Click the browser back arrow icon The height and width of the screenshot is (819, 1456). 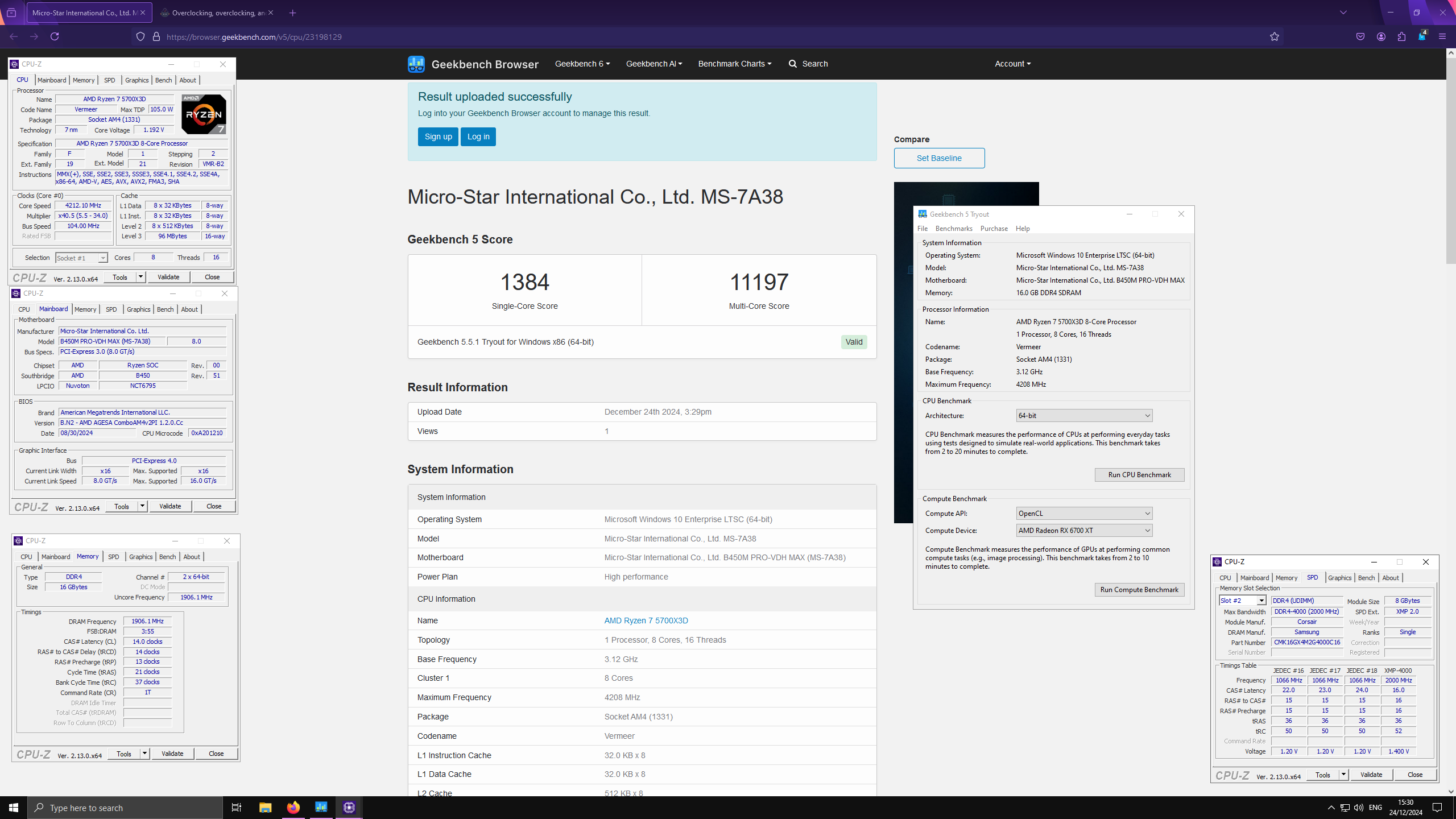click(x=14, y=36)
